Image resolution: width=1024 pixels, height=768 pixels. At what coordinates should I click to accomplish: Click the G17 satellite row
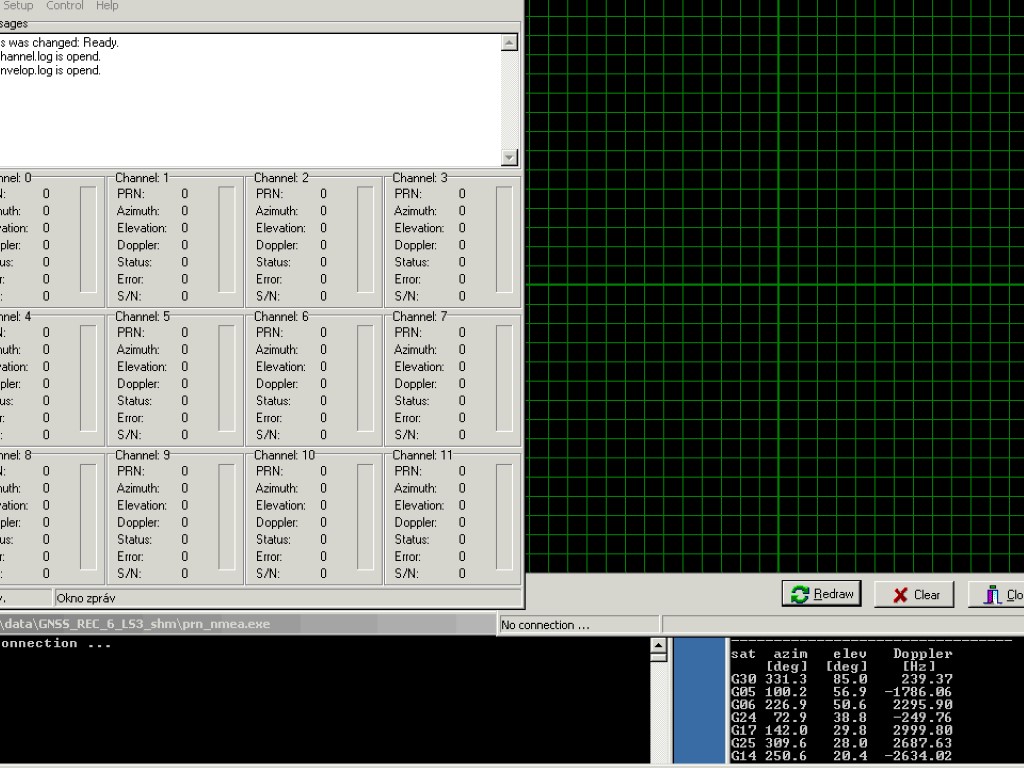pos(841,730)
